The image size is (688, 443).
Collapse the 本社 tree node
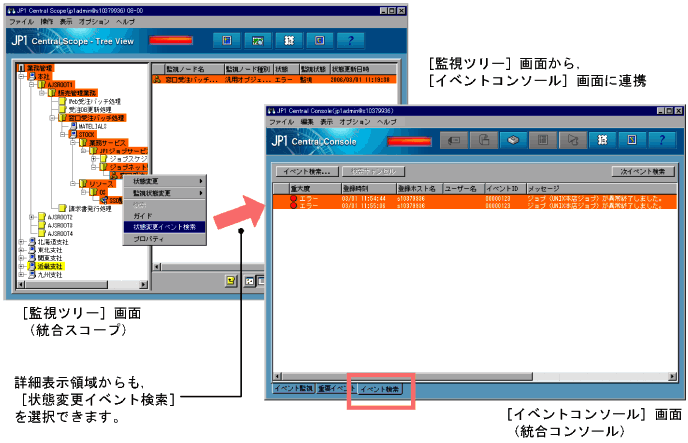21,76
